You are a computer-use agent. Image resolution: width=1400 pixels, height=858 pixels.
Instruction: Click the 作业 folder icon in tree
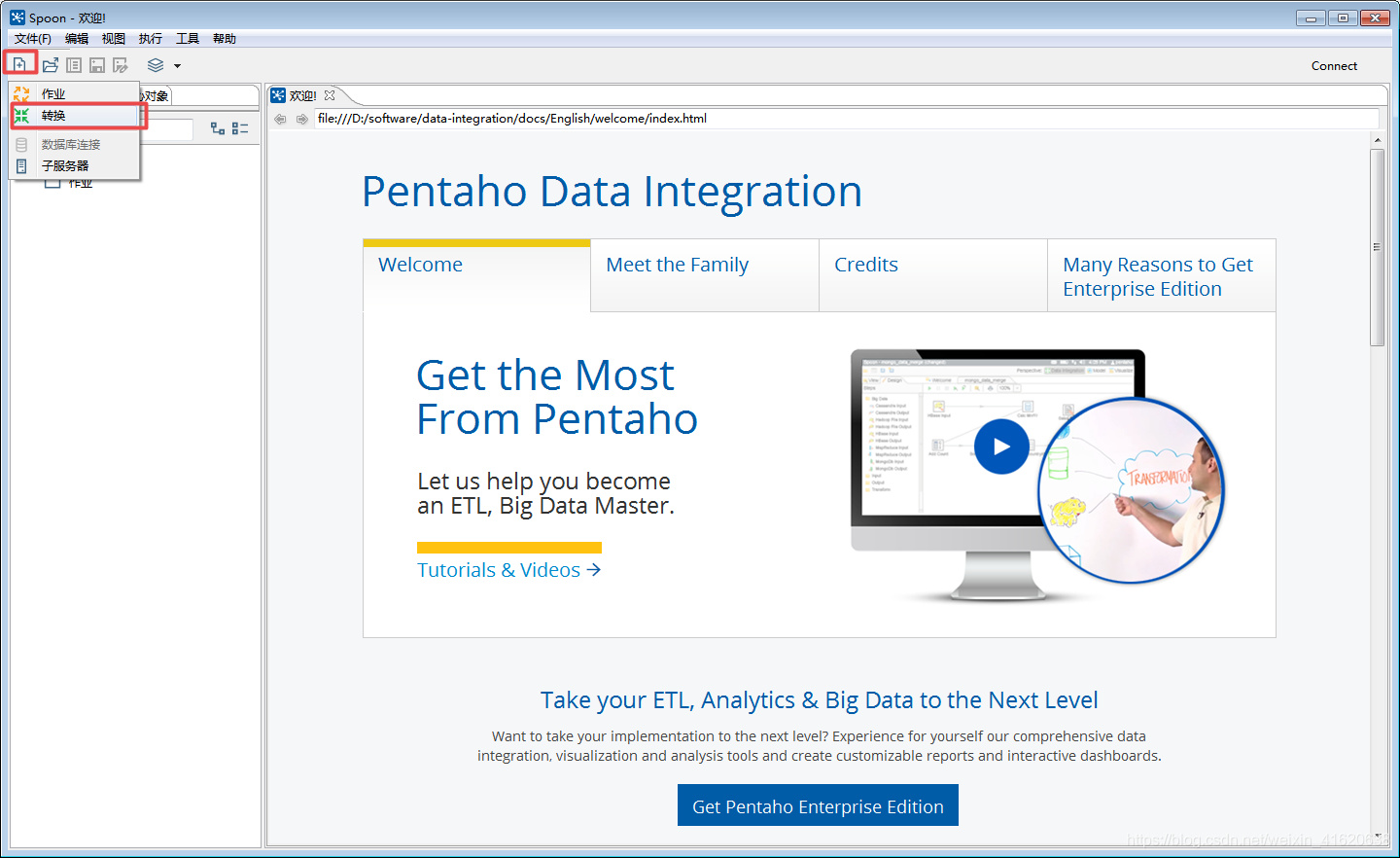(52, 183)
